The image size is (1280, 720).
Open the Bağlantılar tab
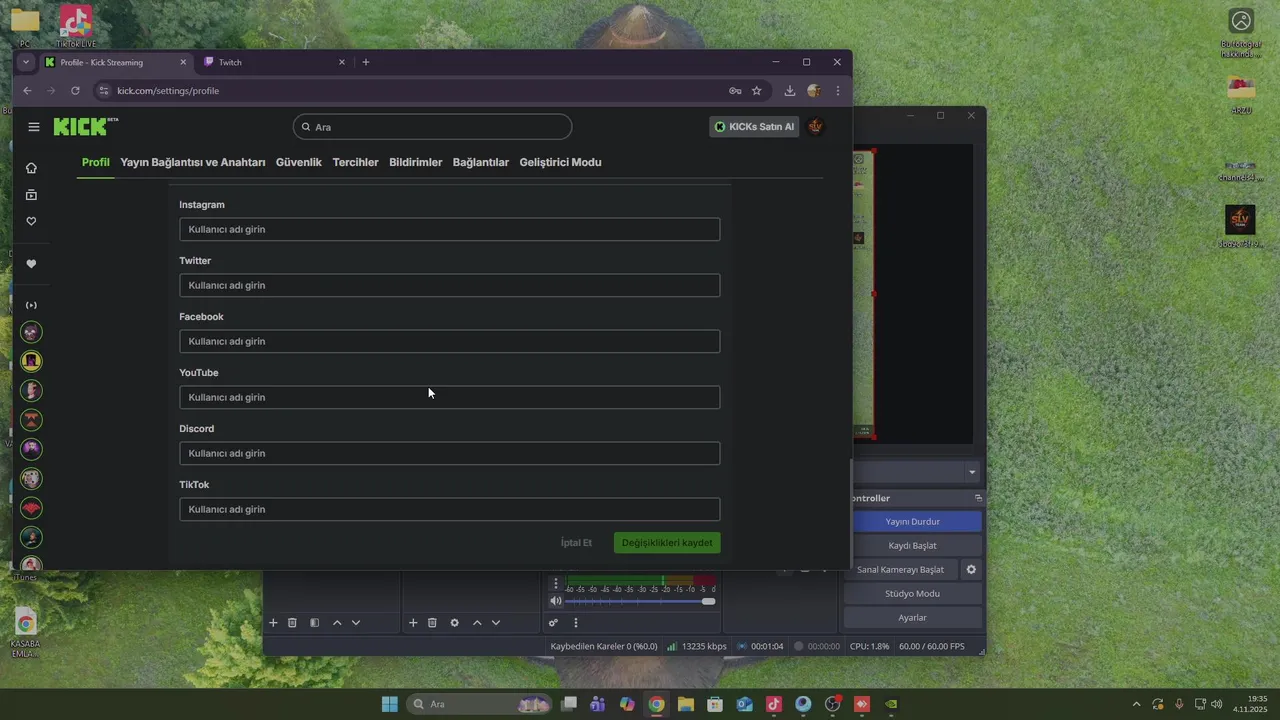pos(481,162)
